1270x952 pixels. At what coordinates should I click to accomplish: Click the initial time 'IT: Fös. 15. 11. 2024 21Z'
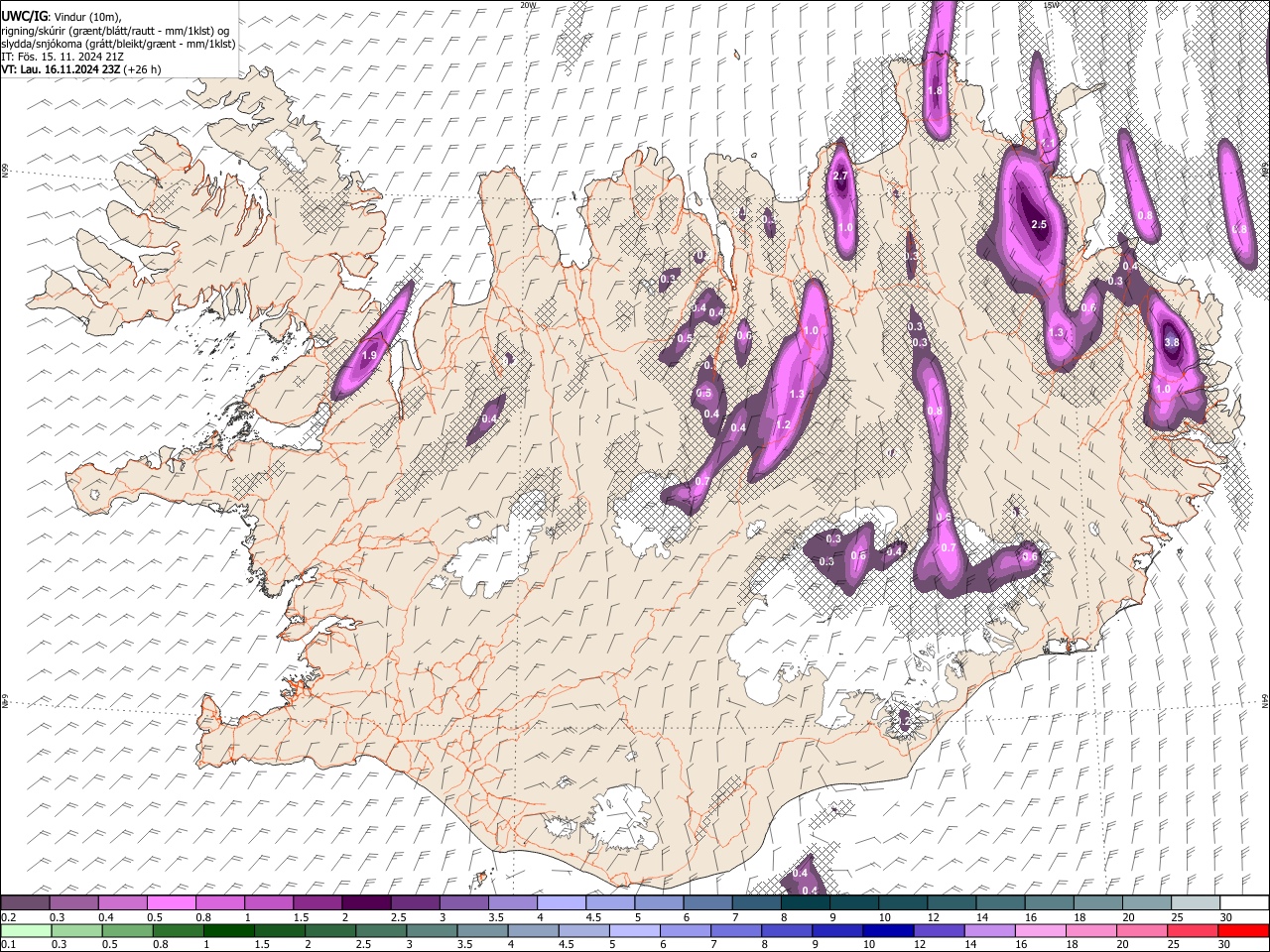tap(62, 57)
